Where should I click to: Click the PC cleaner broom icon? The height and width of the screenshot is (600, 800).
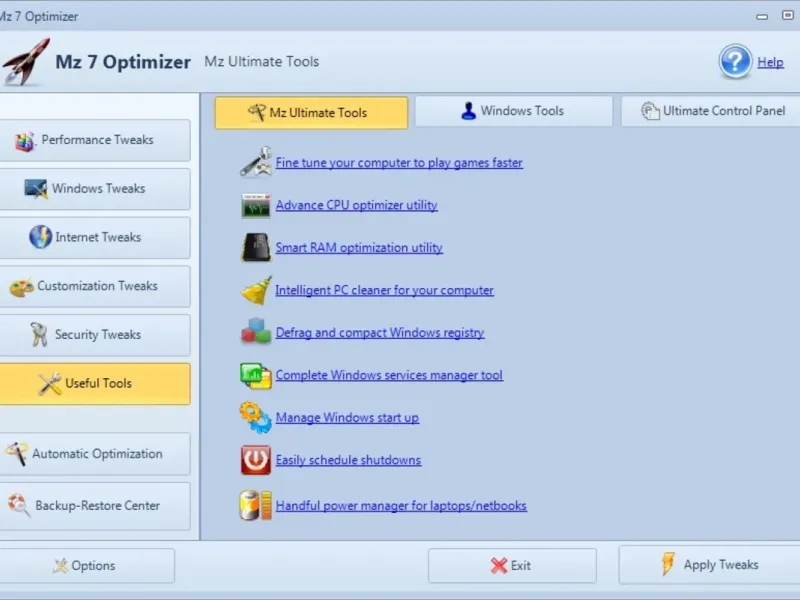(256, 290)
